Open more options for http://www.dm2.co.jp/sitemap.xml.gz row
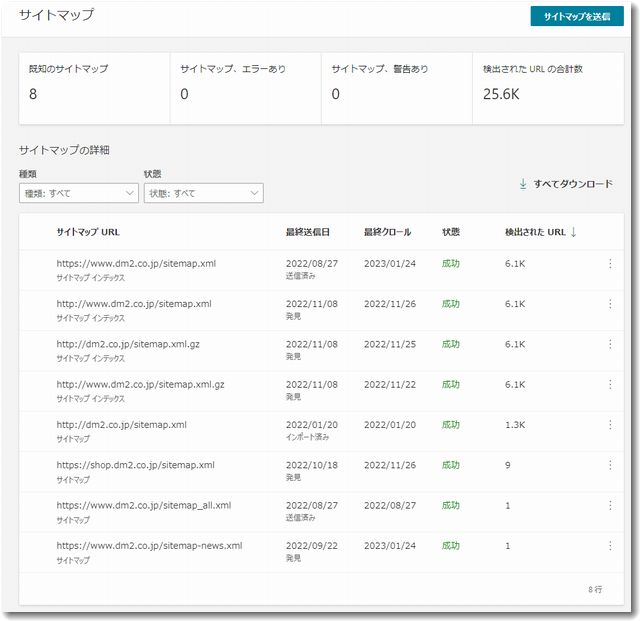The image size is (640, 621). pos(609,384)
